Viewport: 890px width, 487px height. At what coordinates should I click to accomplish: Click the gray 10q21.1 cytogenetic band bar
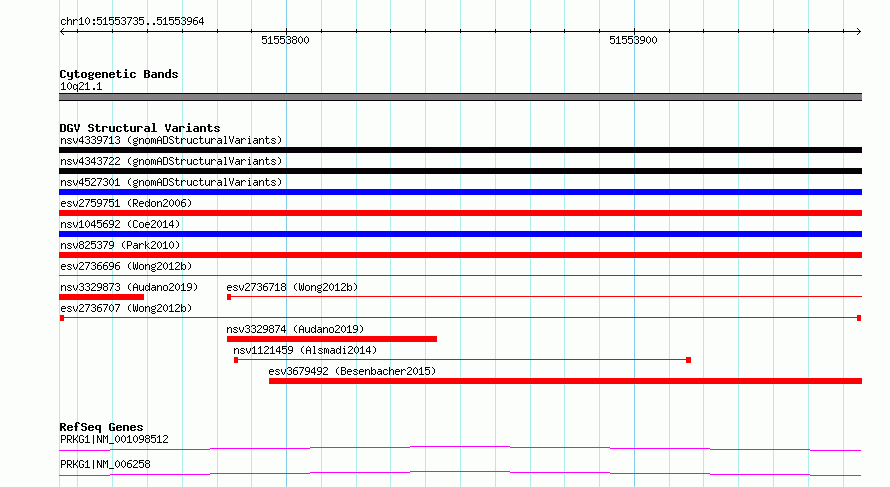(460, 97)
